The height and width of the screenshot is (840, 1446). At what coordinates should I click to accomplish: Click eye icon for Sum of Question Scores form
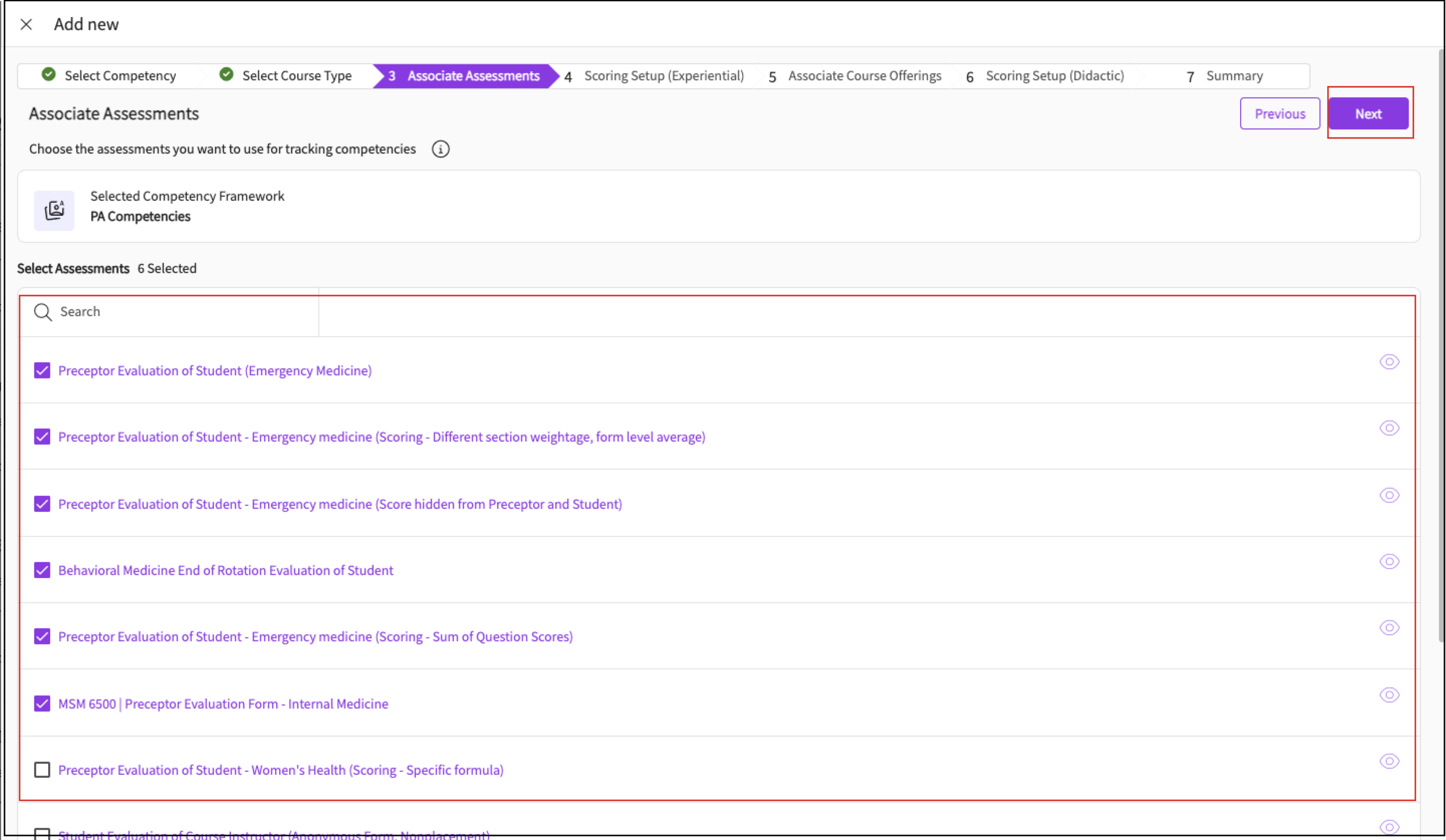1389,628
